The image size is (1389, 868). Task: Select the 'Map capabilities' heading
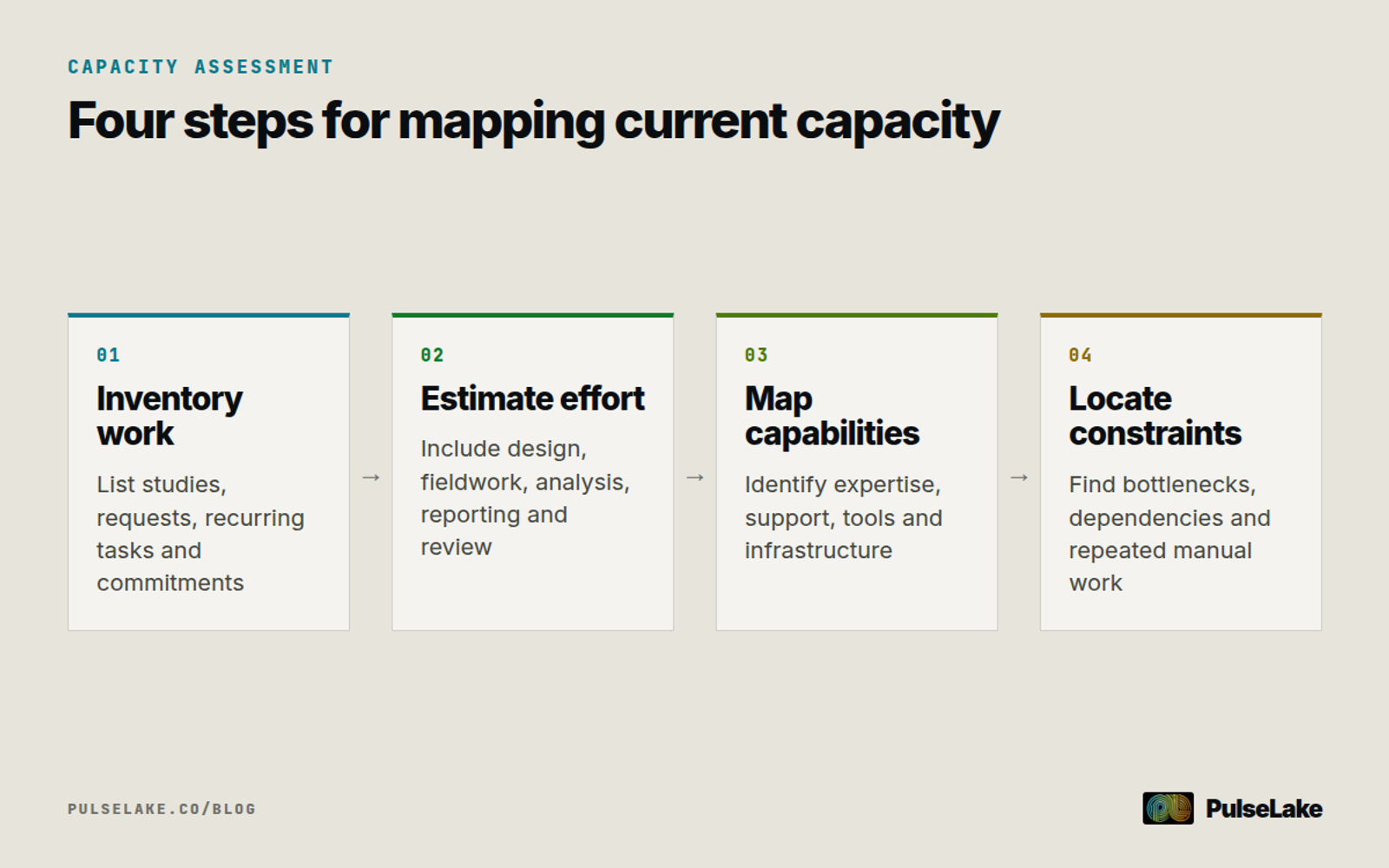(832, 416)
